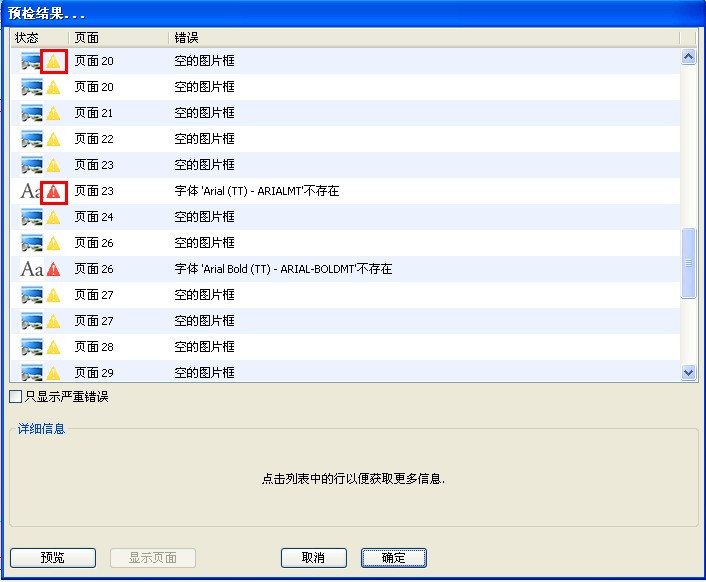The width and height of the screenshot is (706, 582).
Task: Click the picture-frame icon in the 页面 28 row
Action: coord(32,347)
